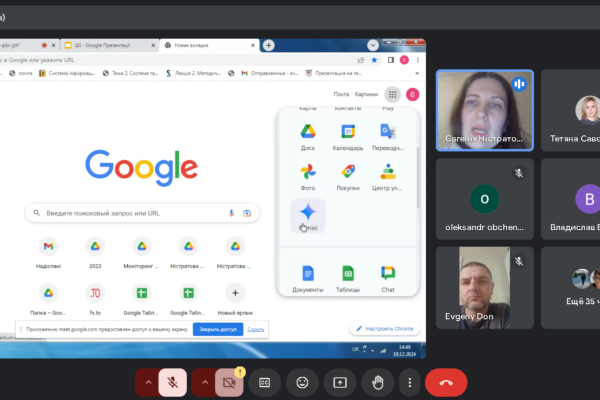Image resolution: width=600 pixels, height=400 pixels.
Task: Click the Закрыть доступ button
Action: point(218,329)
